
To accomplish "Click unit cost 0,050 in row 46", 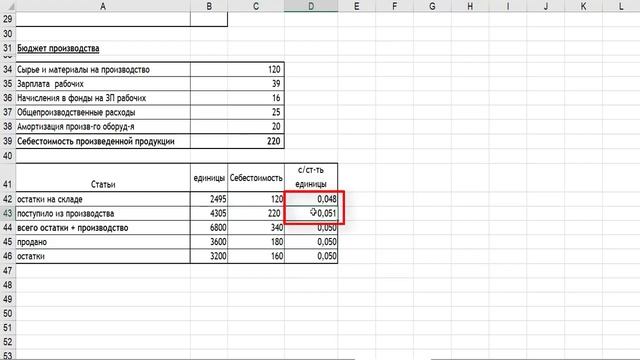I will coord(311,256).
